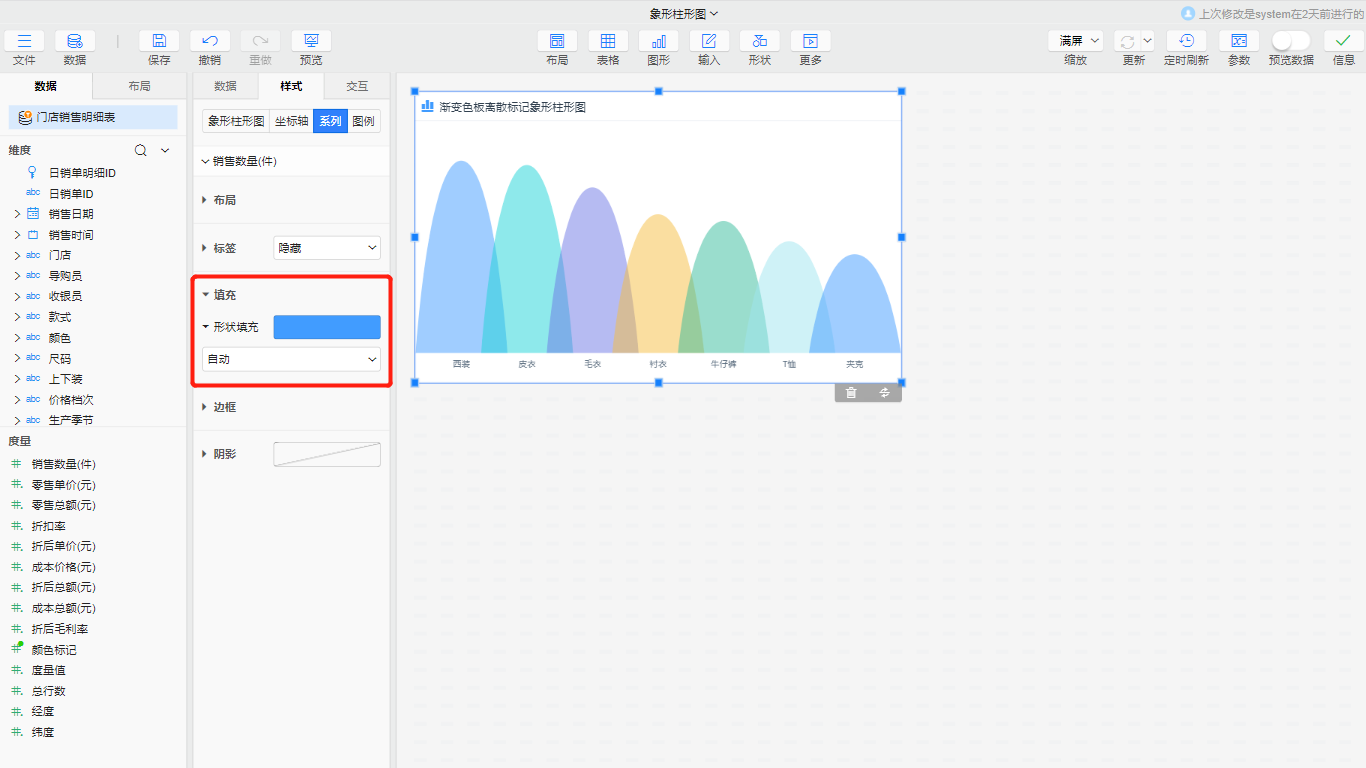Open the Shape (形状) toolbar icon
Viewport: 1366px width, 768px height.
point(760,41)
